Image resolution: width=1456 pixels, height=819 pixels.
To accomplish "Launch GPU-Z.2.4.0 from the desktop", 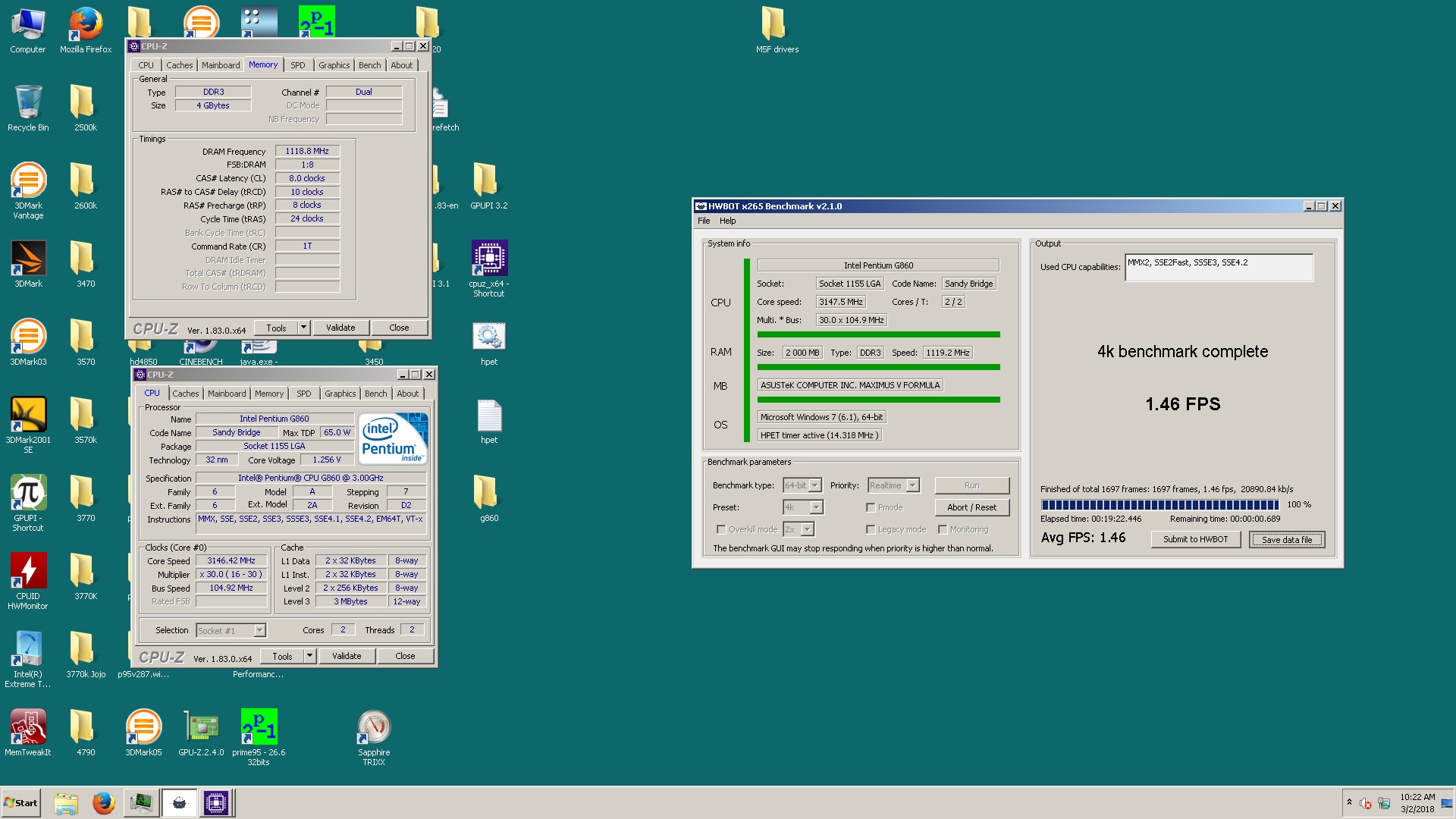I will coord(201,733).
